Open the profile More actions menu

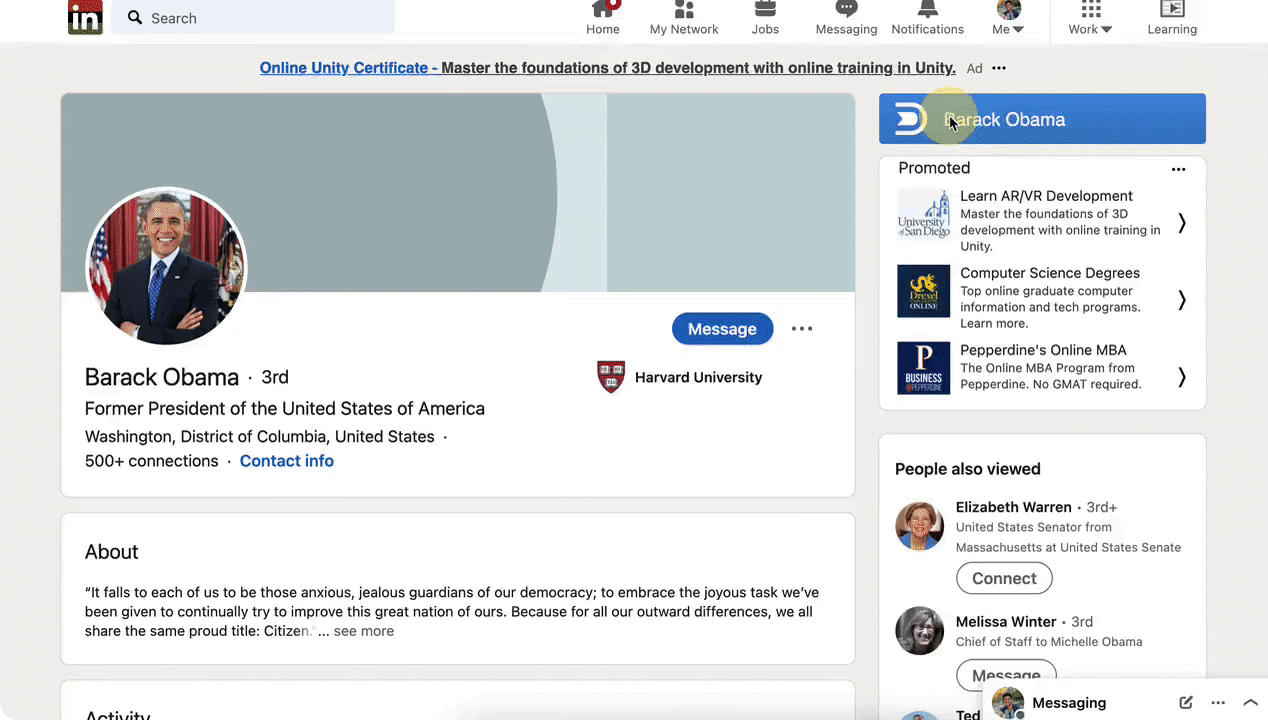click(802, 329)
